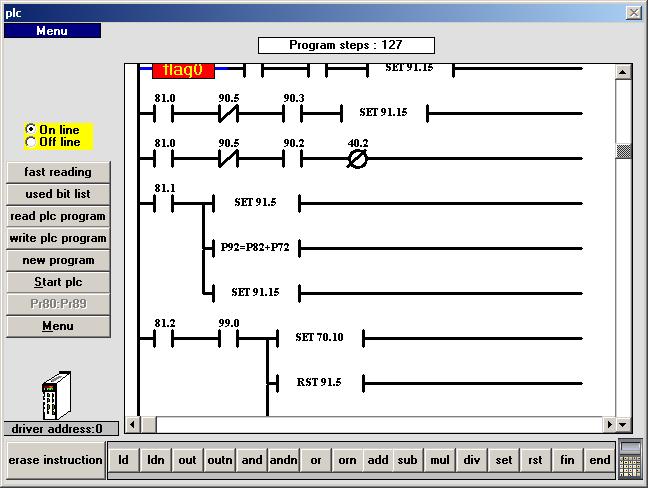
Task: Select the 90.3 contact
Action: pyautogui.click(x=293, y=113)
